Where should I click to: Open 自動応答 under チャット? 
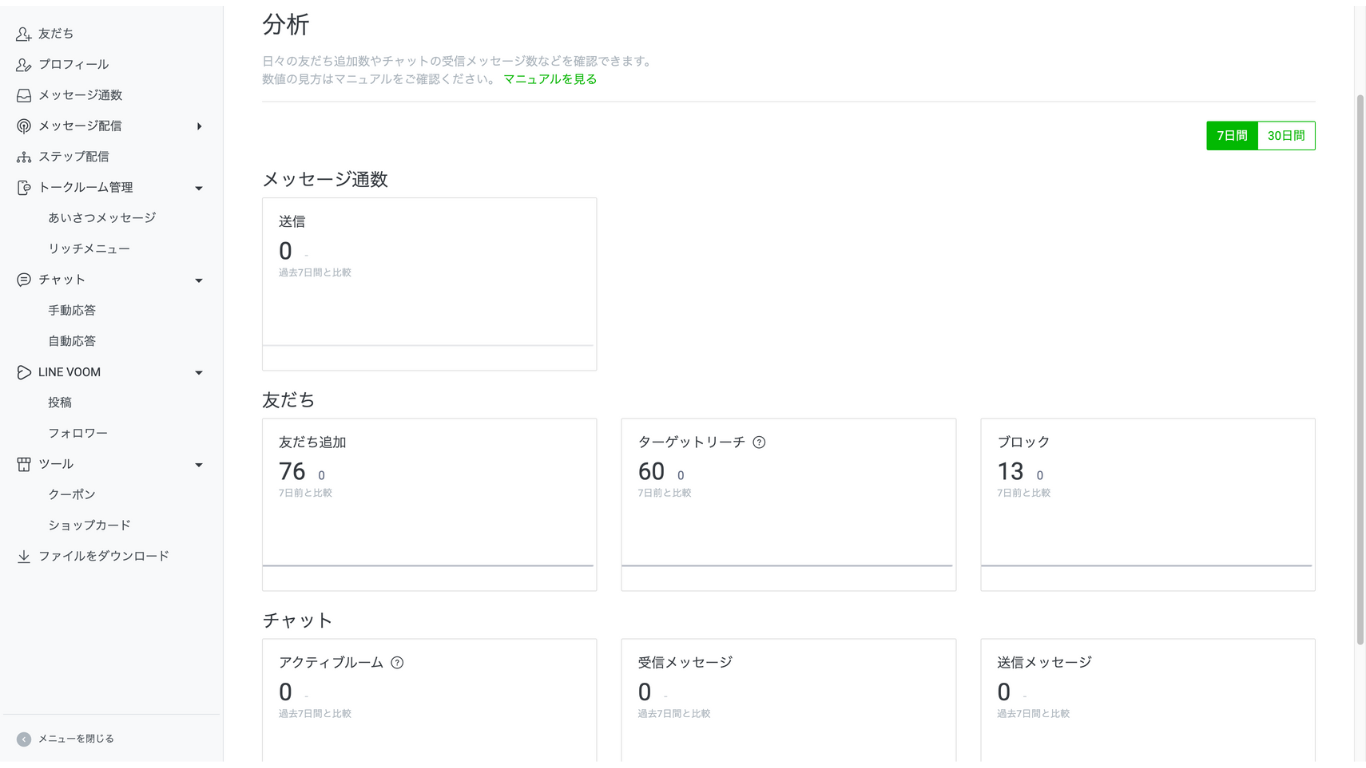[x=72, y=341]
